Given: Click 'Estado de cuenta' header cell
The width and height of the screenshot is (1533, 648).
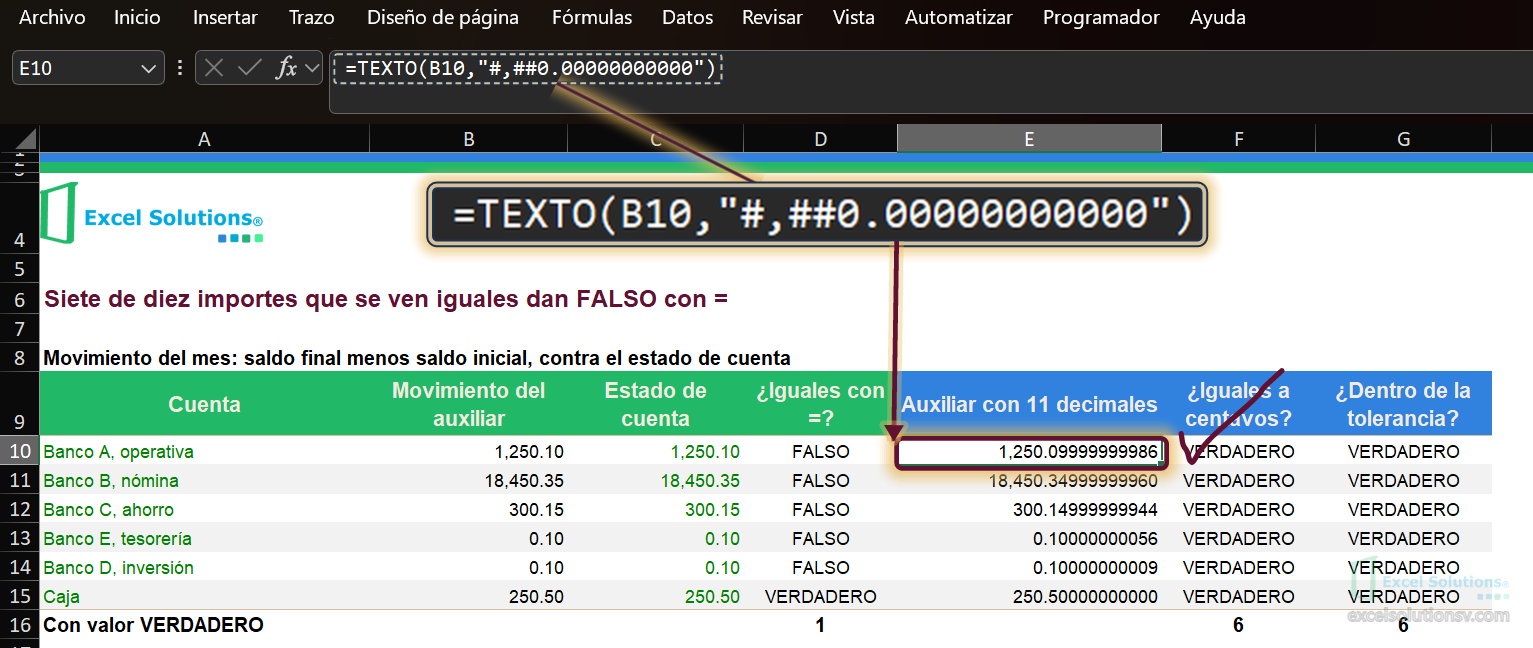Looking at the screenshot, I should pyautogui.click(x=655, y=404).
